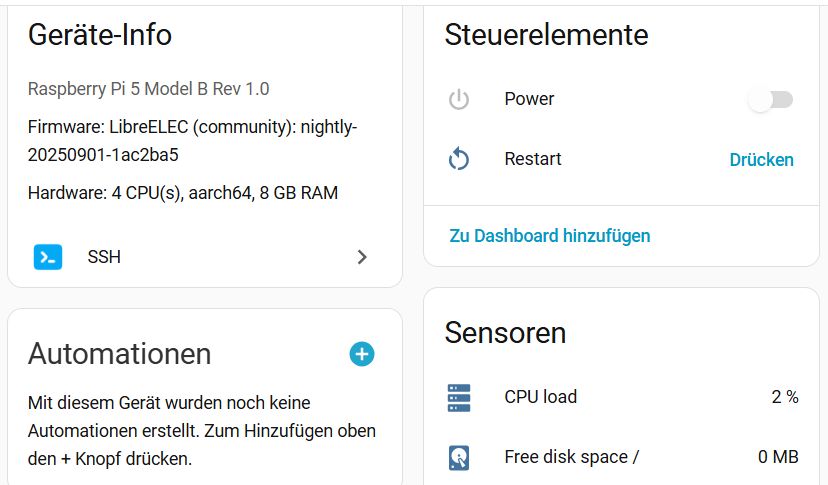828x485 pixels.
Task: Click the Firmware LibreELEC info text
Action: tap(192, 141)
